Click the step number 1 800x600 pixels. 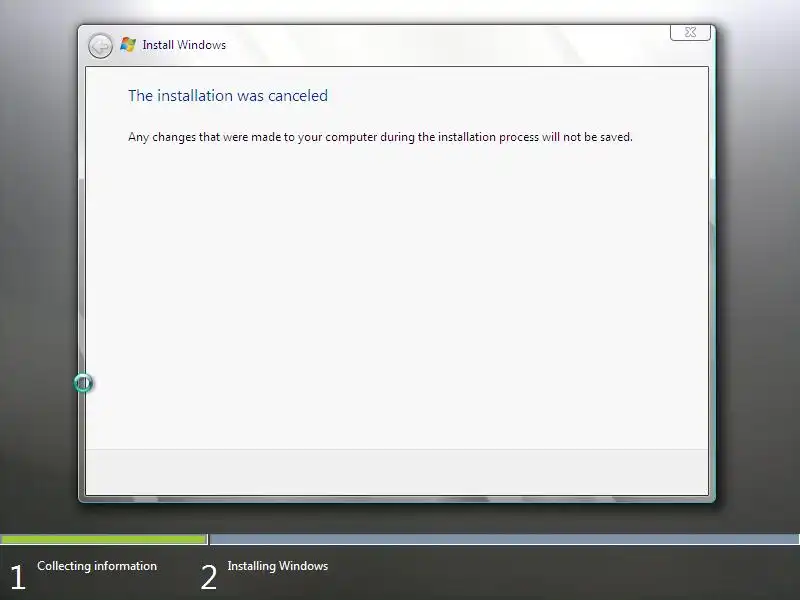[18, 578]
